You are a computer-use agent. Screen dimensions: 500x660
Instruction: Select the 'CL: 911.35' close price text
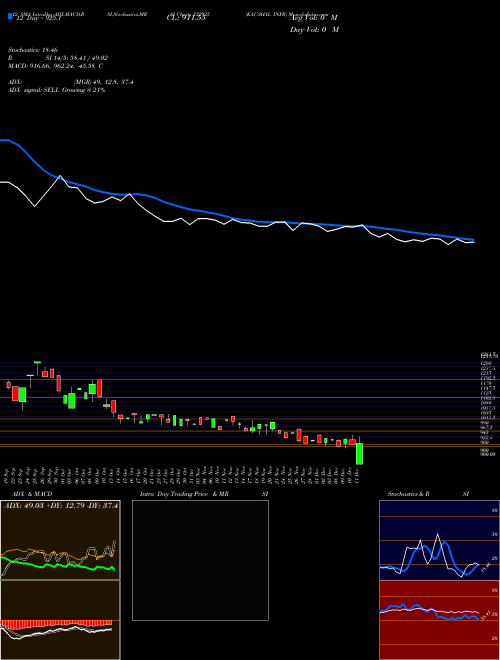click(x=186, y=19)
